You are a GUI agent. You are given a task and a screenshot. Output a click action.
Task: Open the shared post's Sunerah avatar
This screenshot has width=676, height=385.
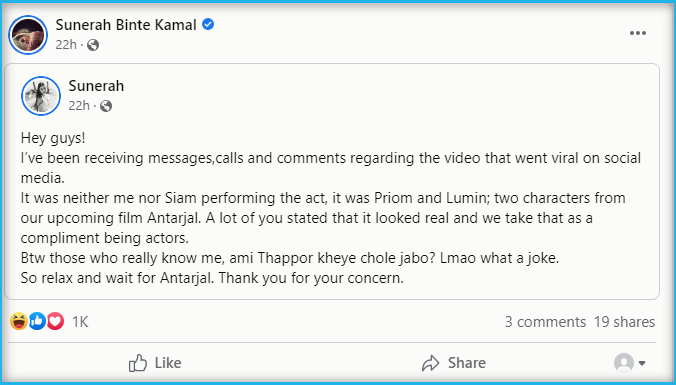41,96
